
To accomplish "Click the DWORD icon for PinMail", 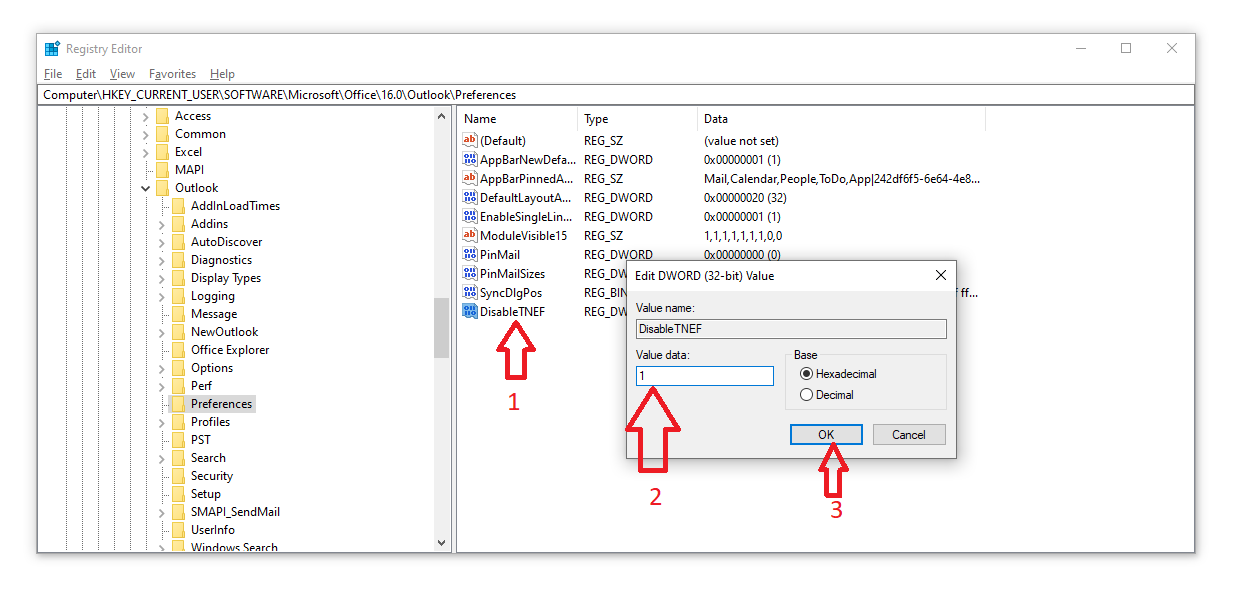I will click(x=470, y=255).
